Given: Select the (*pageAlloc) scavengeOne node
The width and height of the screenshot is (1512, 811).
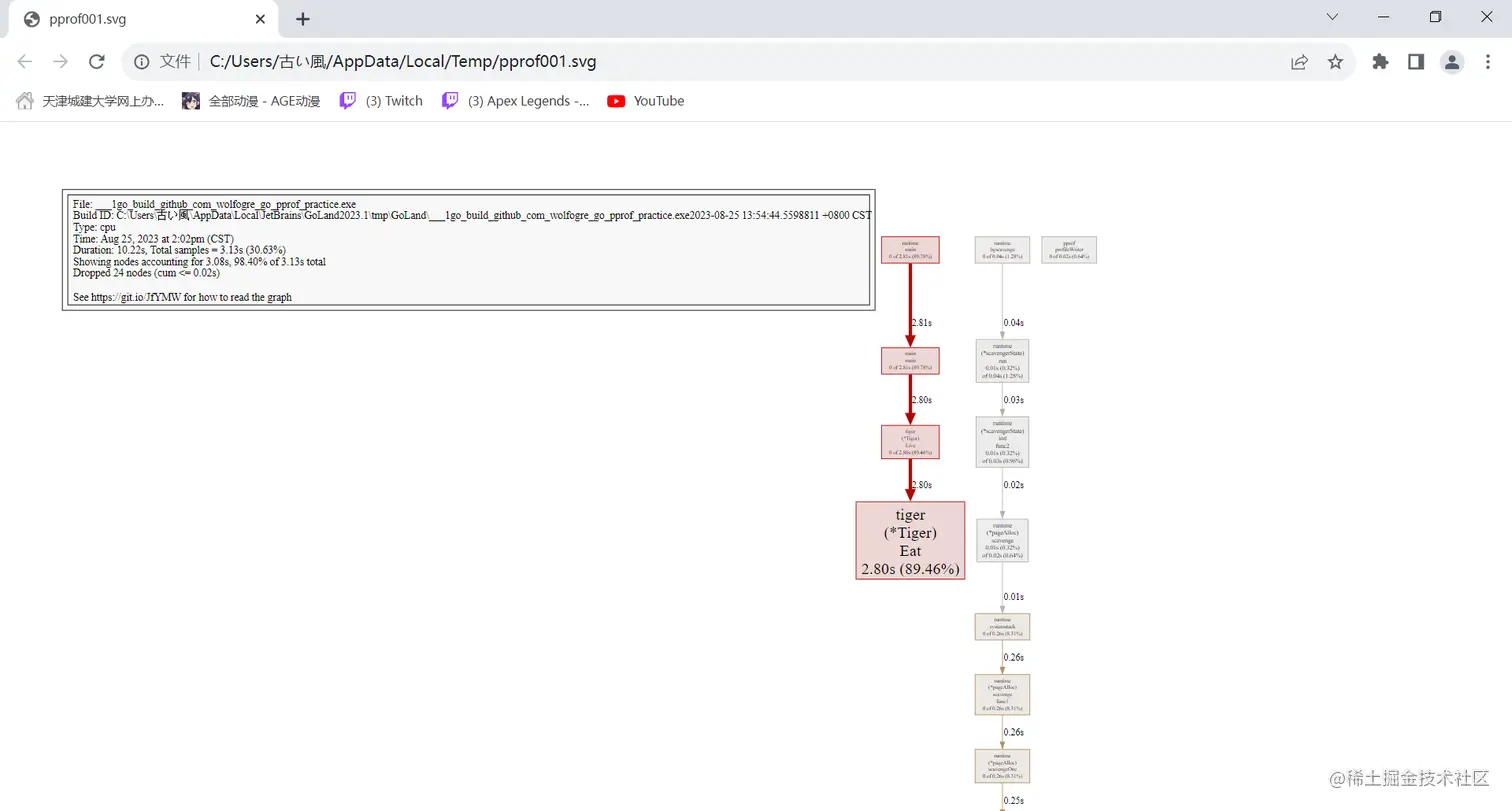Looking at the screenshot, I should 1002,766.
